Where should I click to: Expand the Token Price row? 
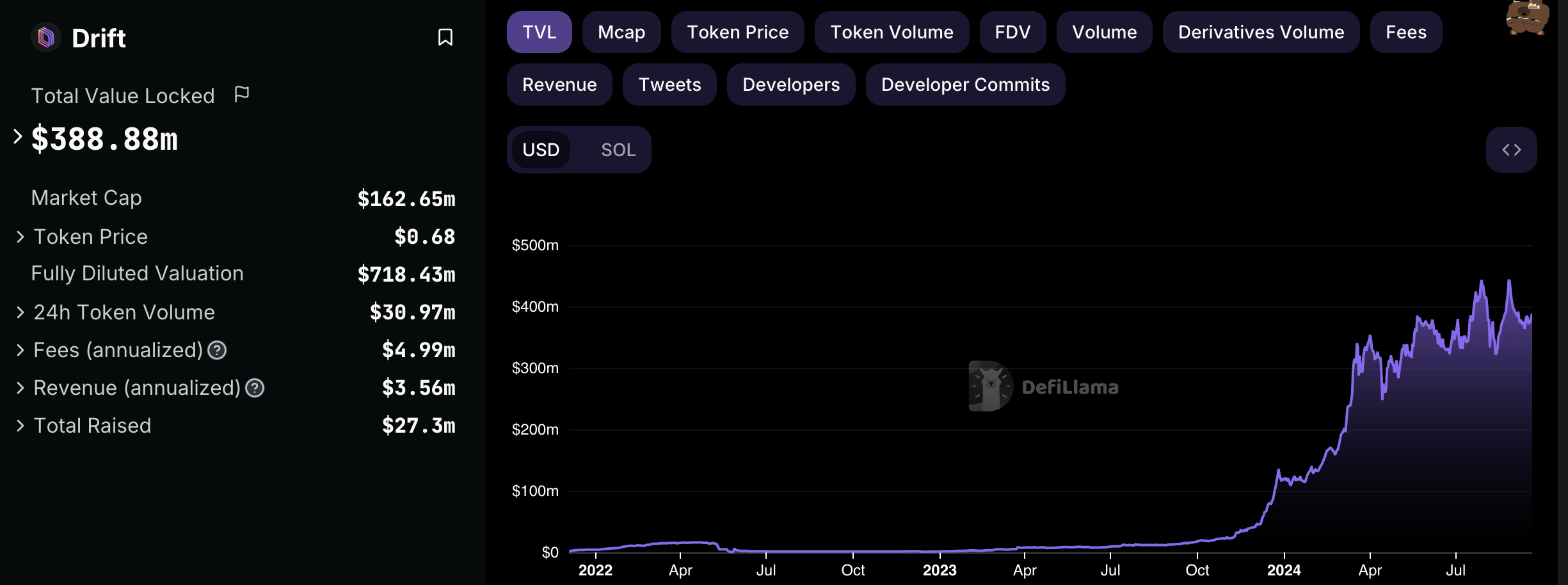[20, 237]
